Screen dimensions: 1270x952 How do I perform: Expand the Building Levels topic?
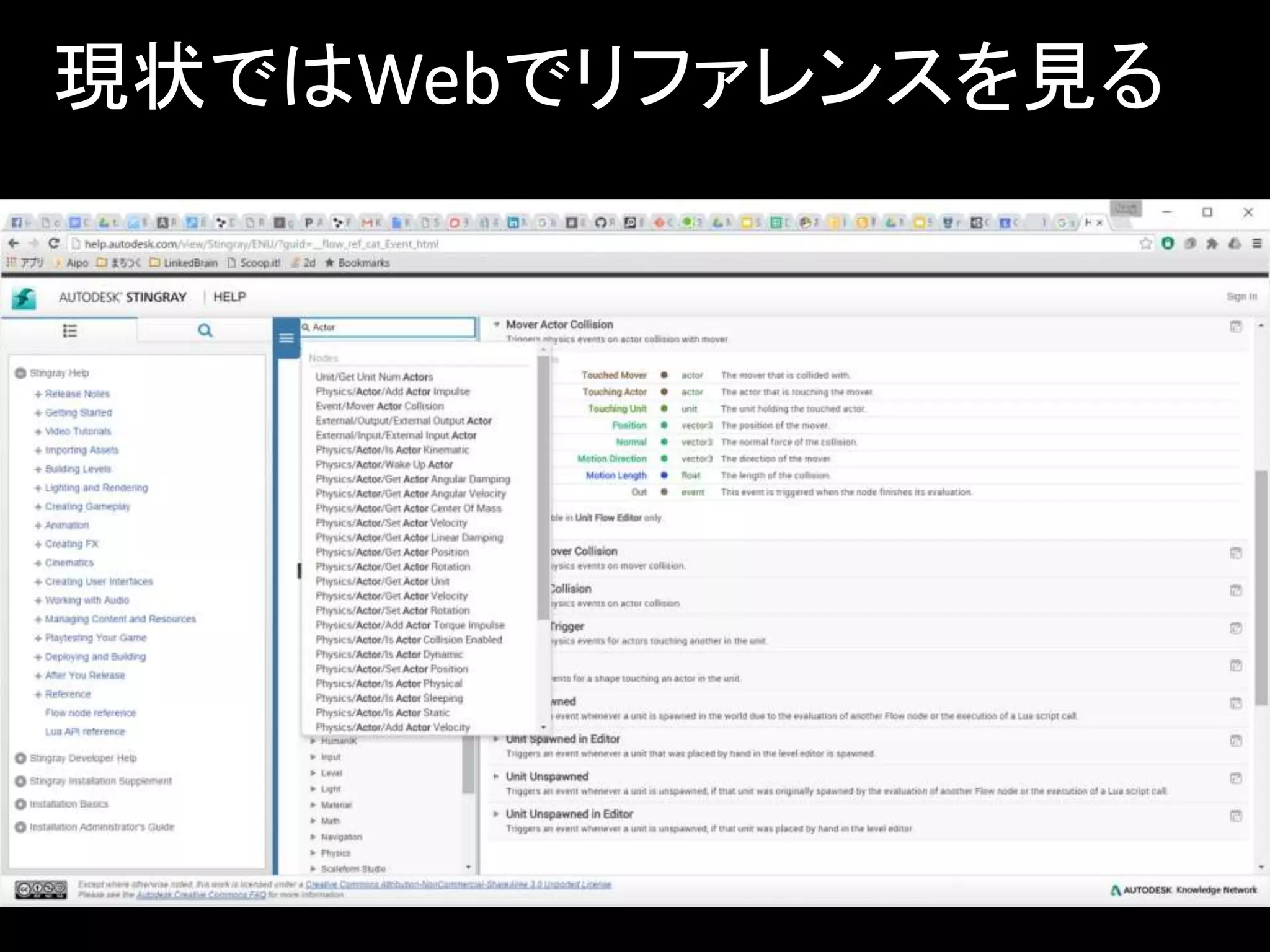point(38,469)
